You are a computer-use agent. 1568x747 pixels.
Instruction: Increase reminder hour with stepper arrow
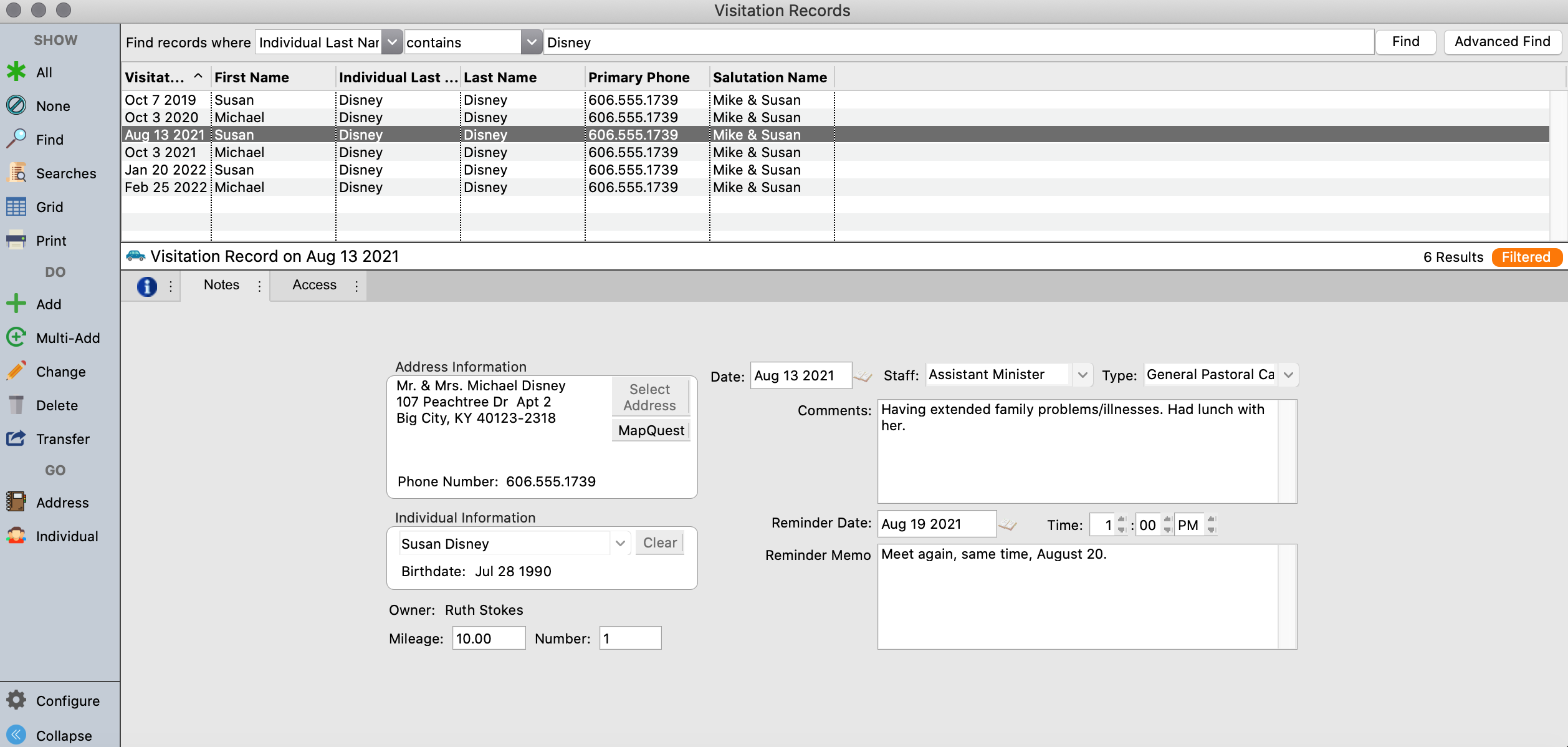tap(1122, 519)
